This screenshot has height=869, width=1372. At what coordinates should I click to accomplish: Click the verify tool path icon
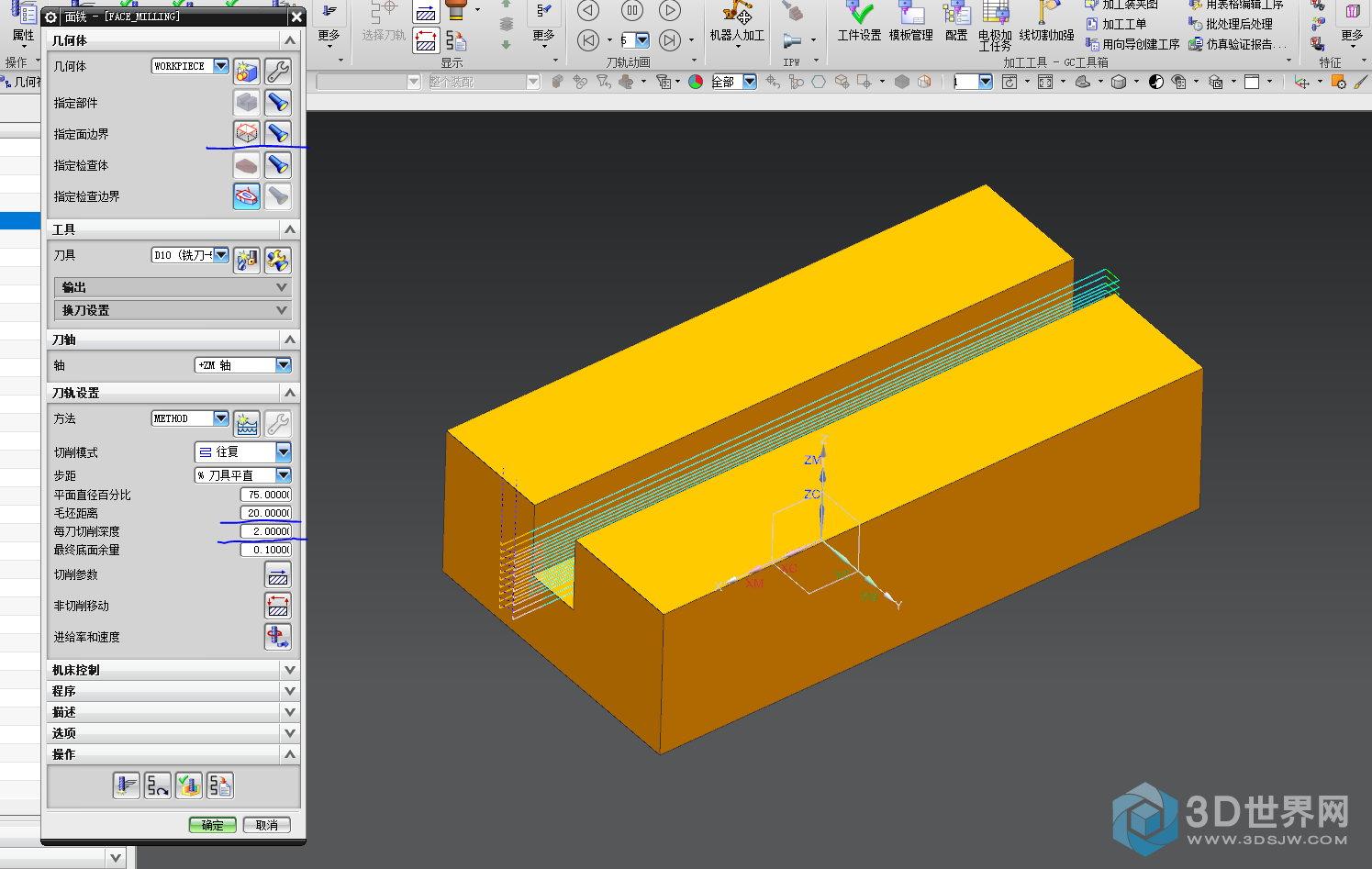coord(189,785)
